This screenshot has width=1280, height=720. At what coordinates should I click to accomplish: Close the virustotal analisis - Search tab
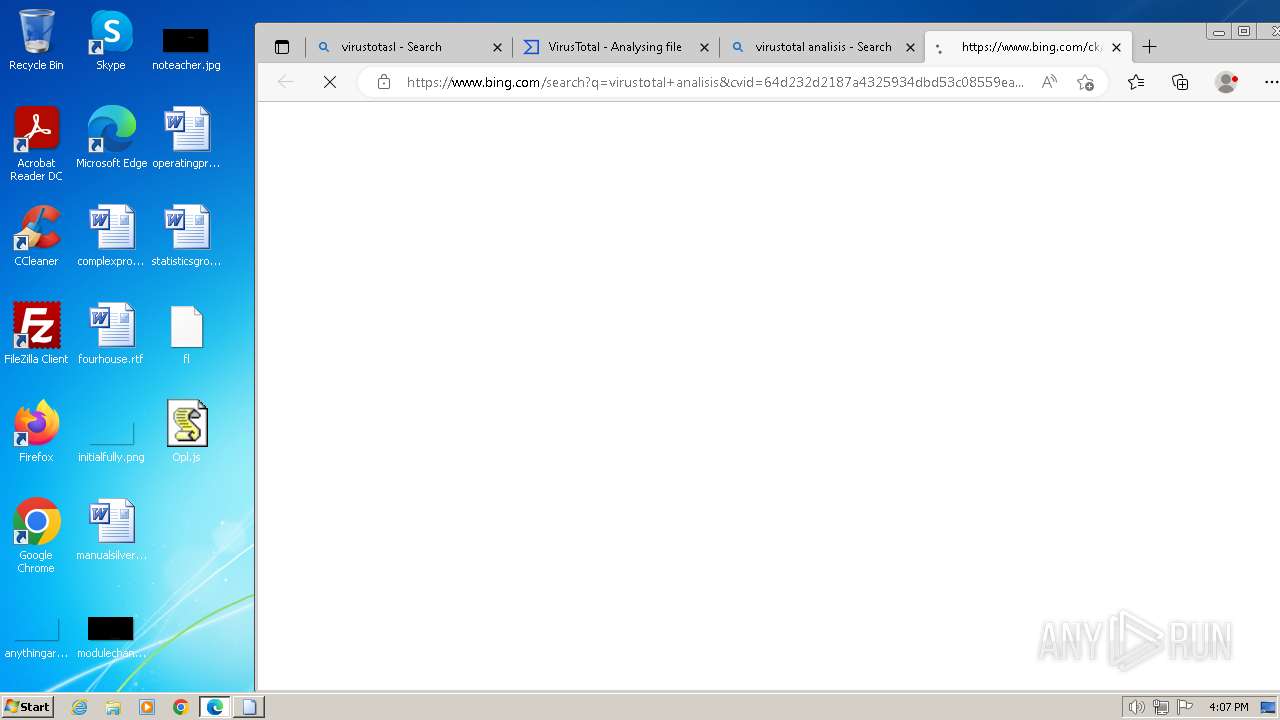[x=910, y=47]
